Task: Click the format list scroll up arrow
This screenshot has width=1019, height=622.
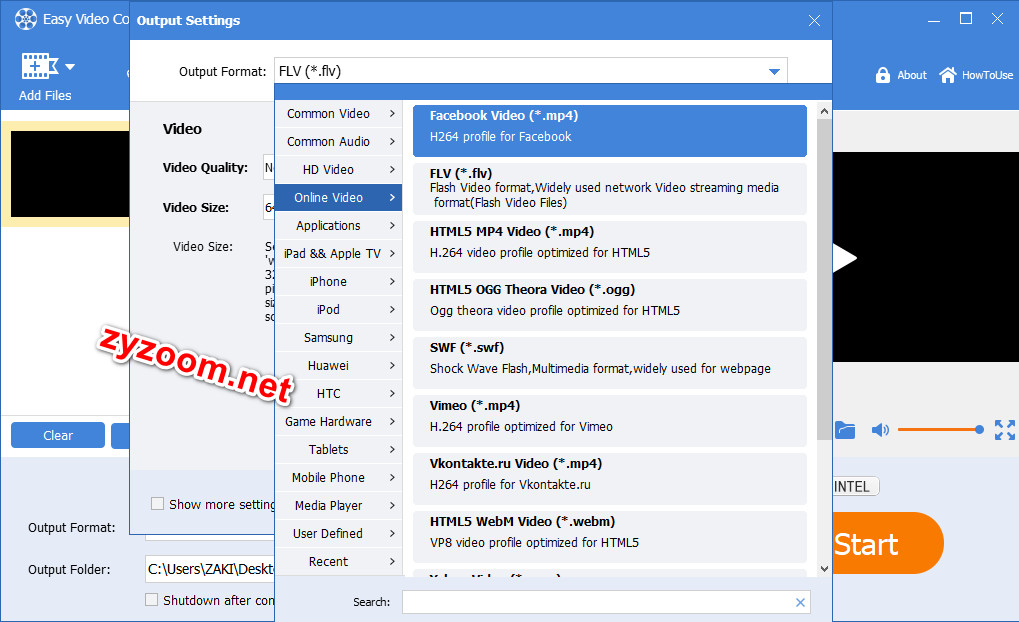Action: 824,111
